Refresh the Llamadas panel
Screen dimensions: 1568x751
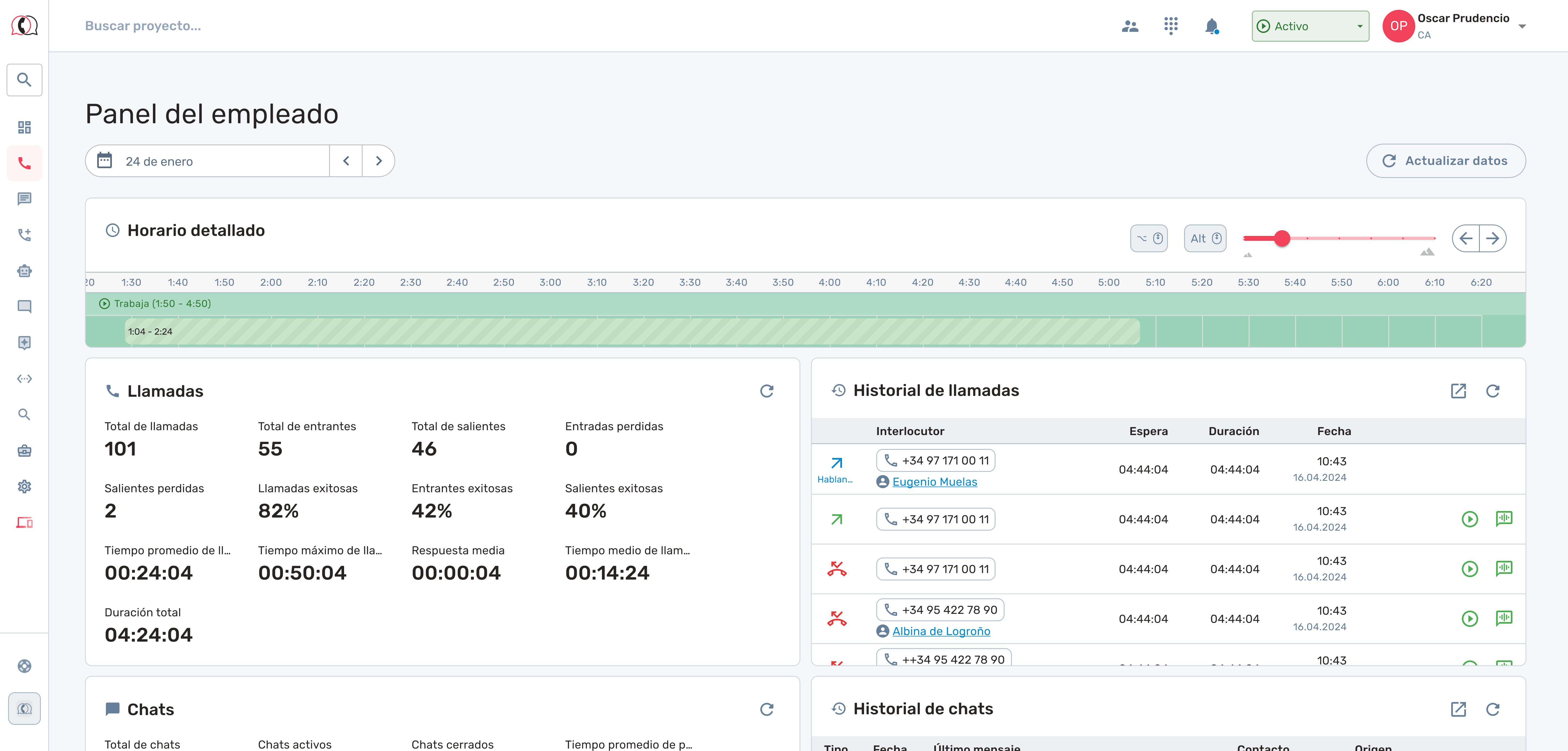[766, 391]
